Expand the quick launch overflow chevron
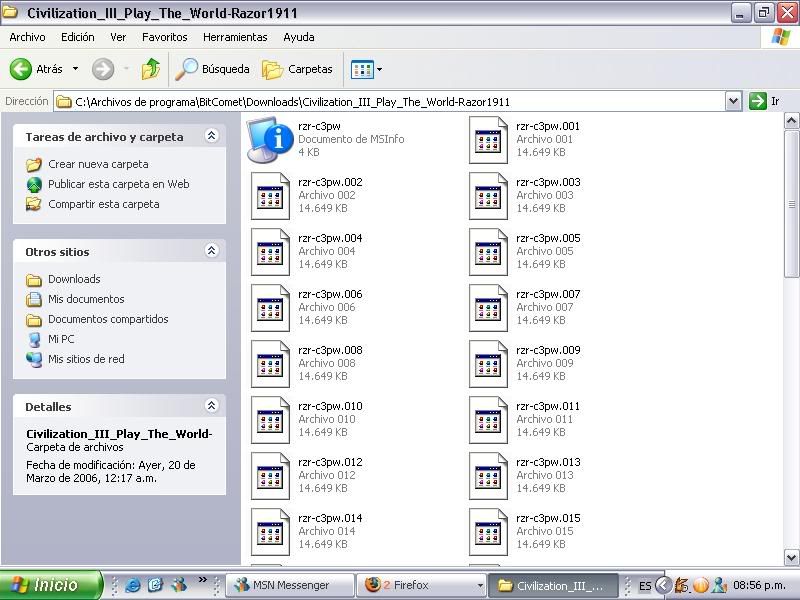800x600 pixels. 203,580
